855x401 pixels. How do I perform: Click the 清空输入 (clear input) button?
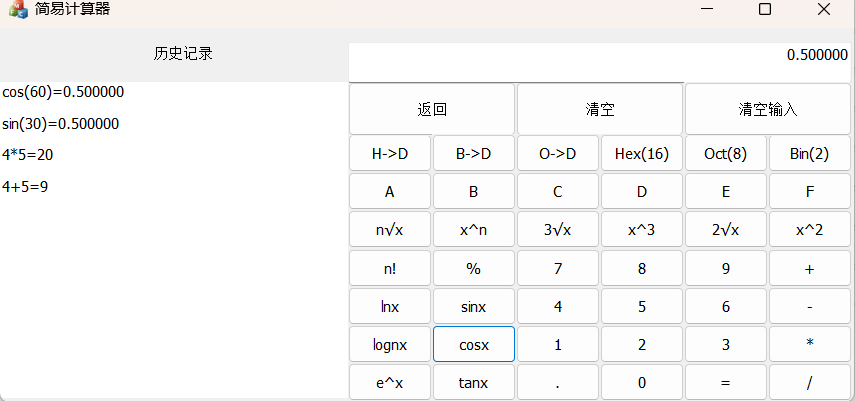coord(768,109)
